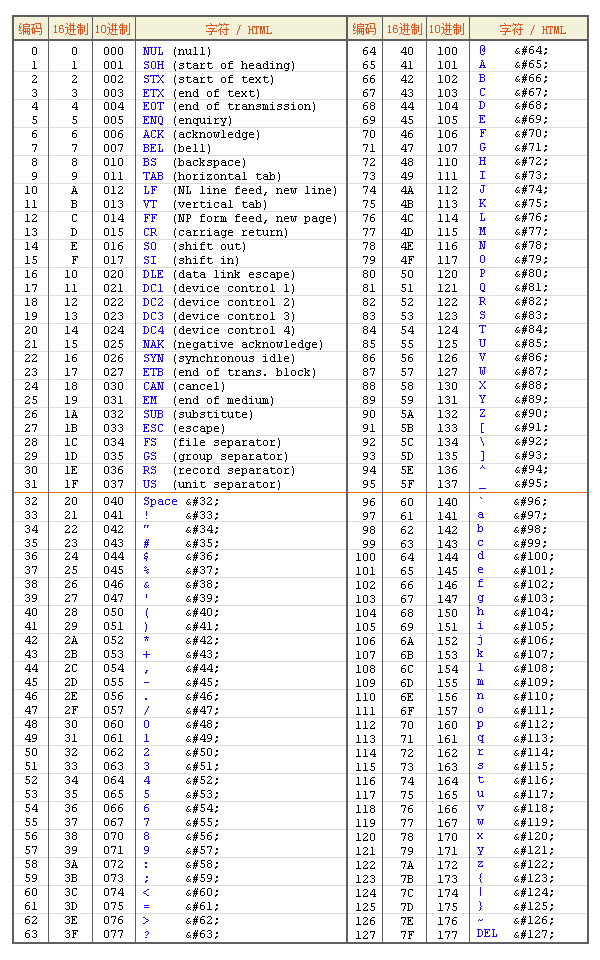The height and width of the screenshot is (960, 600).
Task: Click the blue US unit separator abbreviation
Action: coord(150,484)
